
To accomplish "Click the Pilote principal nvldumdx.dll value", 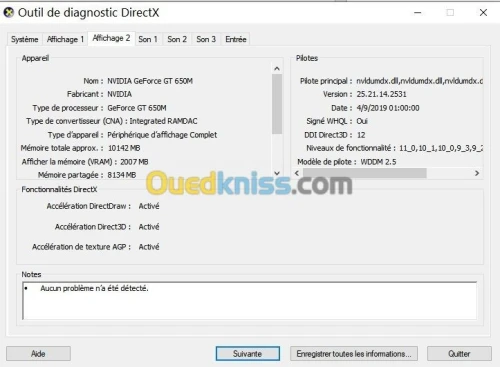I will tap(420, 81).
